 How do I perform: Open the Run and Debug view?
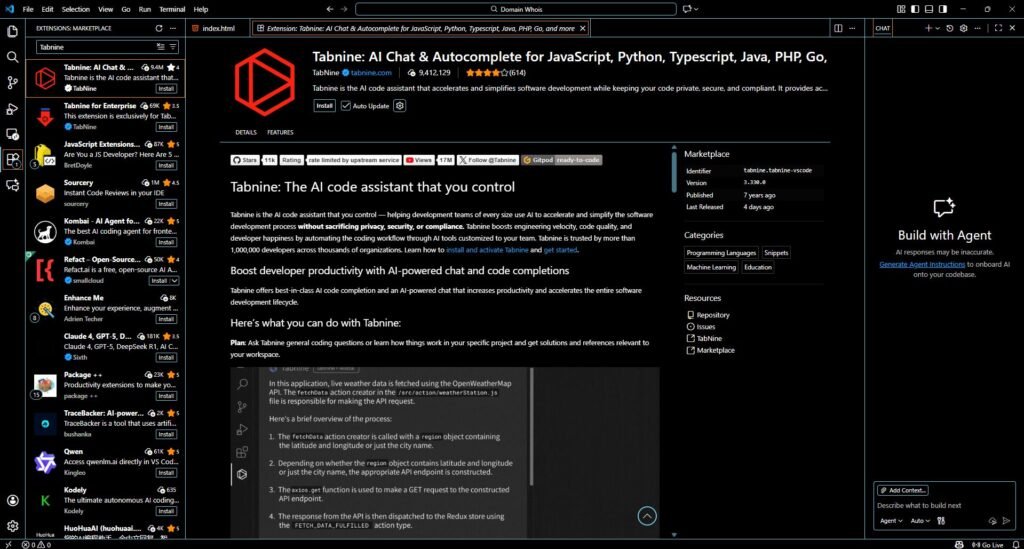[x=13, y=108]
